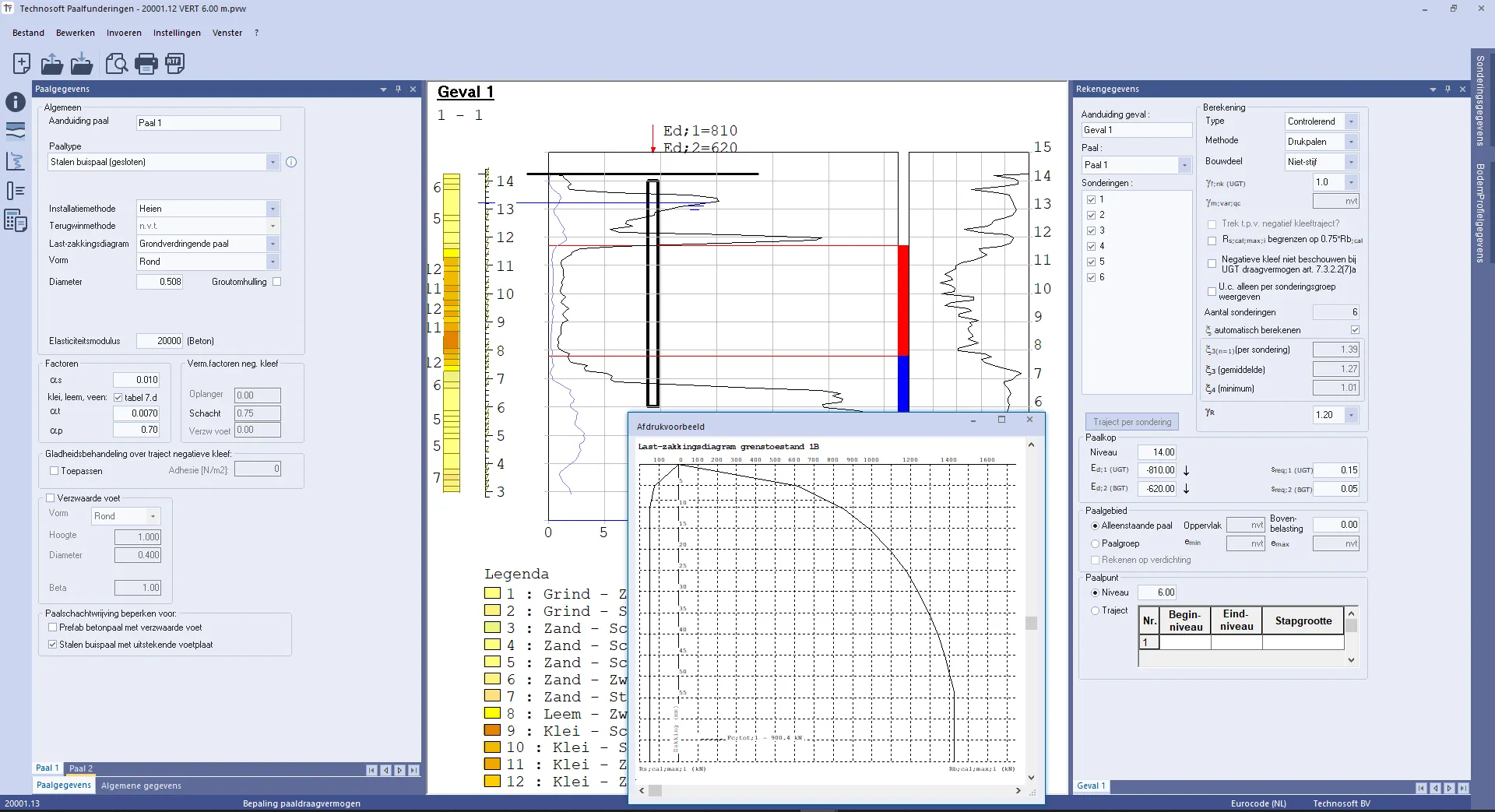The width and height of the screenshot is (1495, 812).
Task: Open Instellingen menu
Action: (177, 33)
